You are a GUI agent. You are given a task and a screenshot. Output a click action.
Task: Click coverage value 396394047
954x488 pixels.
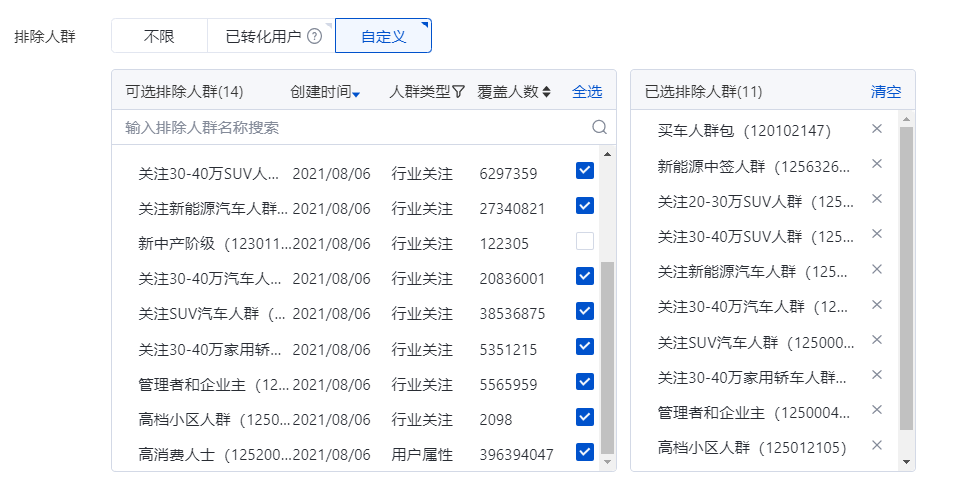[x=517, y=455]
